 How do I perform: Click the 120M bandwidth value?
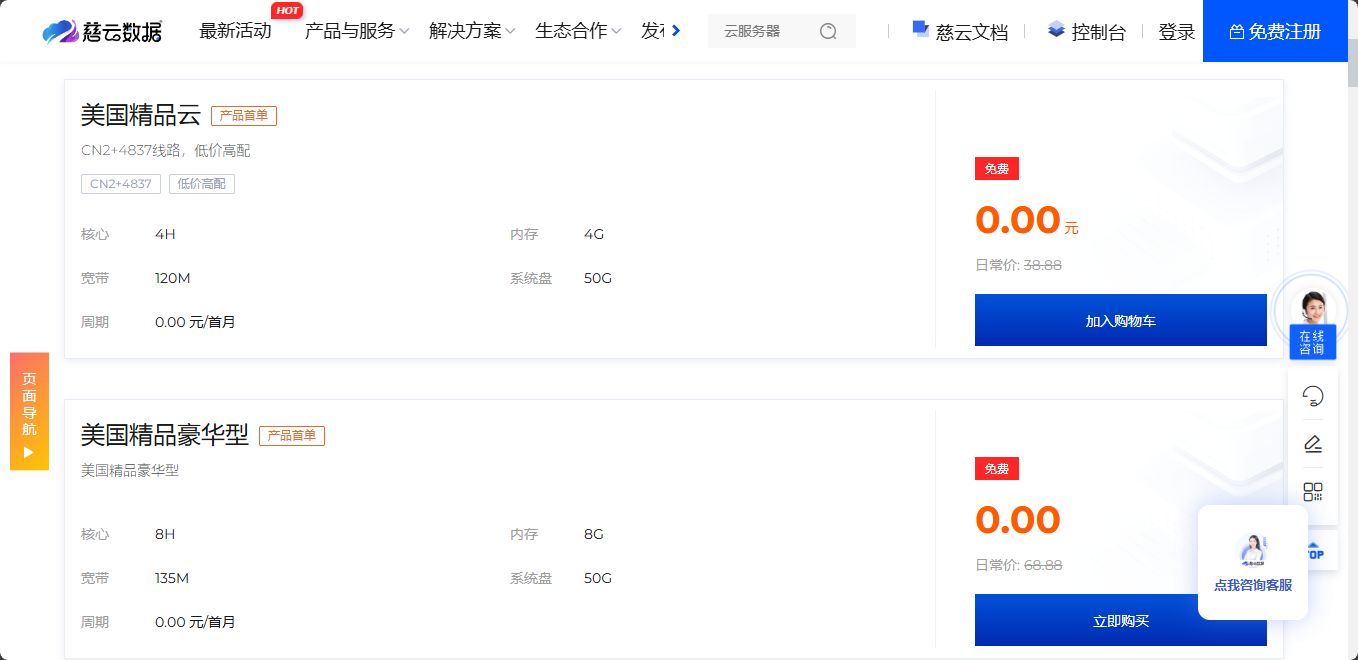173,278
